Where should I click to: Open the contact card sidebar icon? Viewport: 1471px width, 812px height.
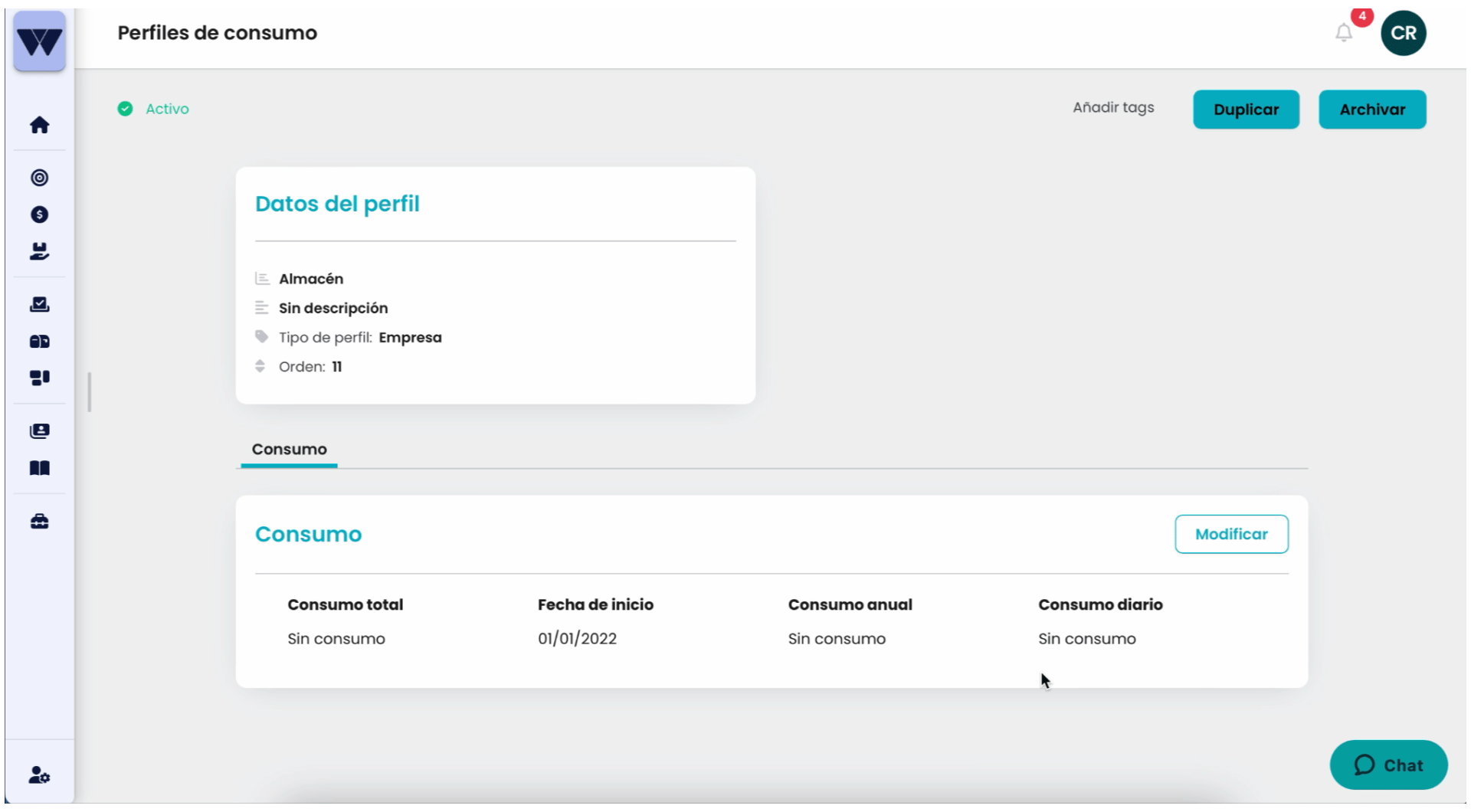pyautogui.click(x=40, y=431)
